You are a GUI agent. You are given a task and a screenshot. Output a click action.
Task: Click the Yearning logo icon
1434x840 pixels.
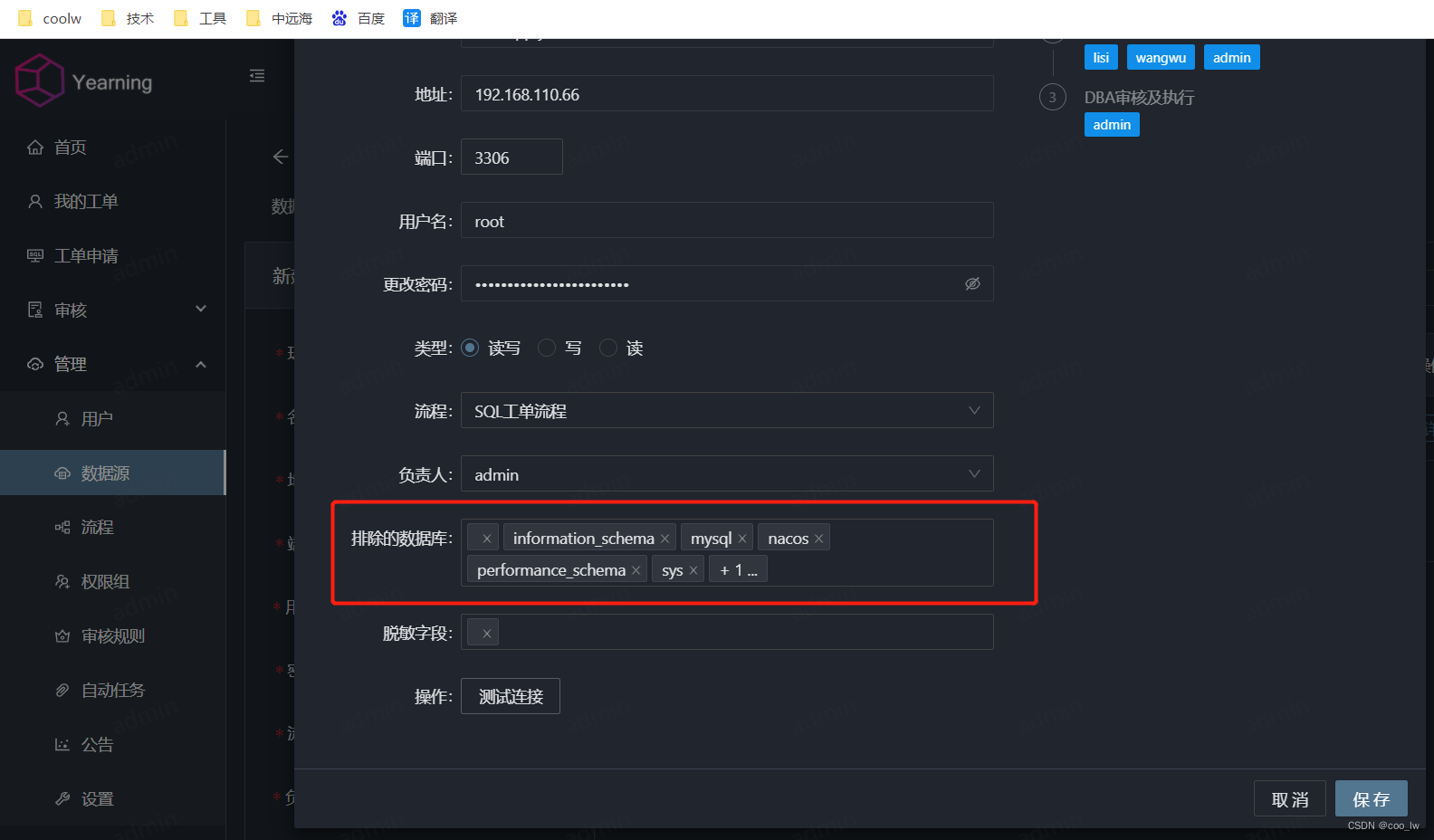click(40, 81)
